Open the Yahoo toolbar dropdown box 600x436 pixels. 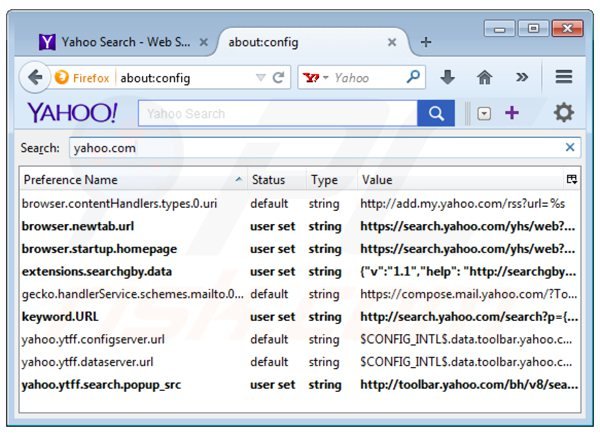pyautogui.click(x=484, y=114)
